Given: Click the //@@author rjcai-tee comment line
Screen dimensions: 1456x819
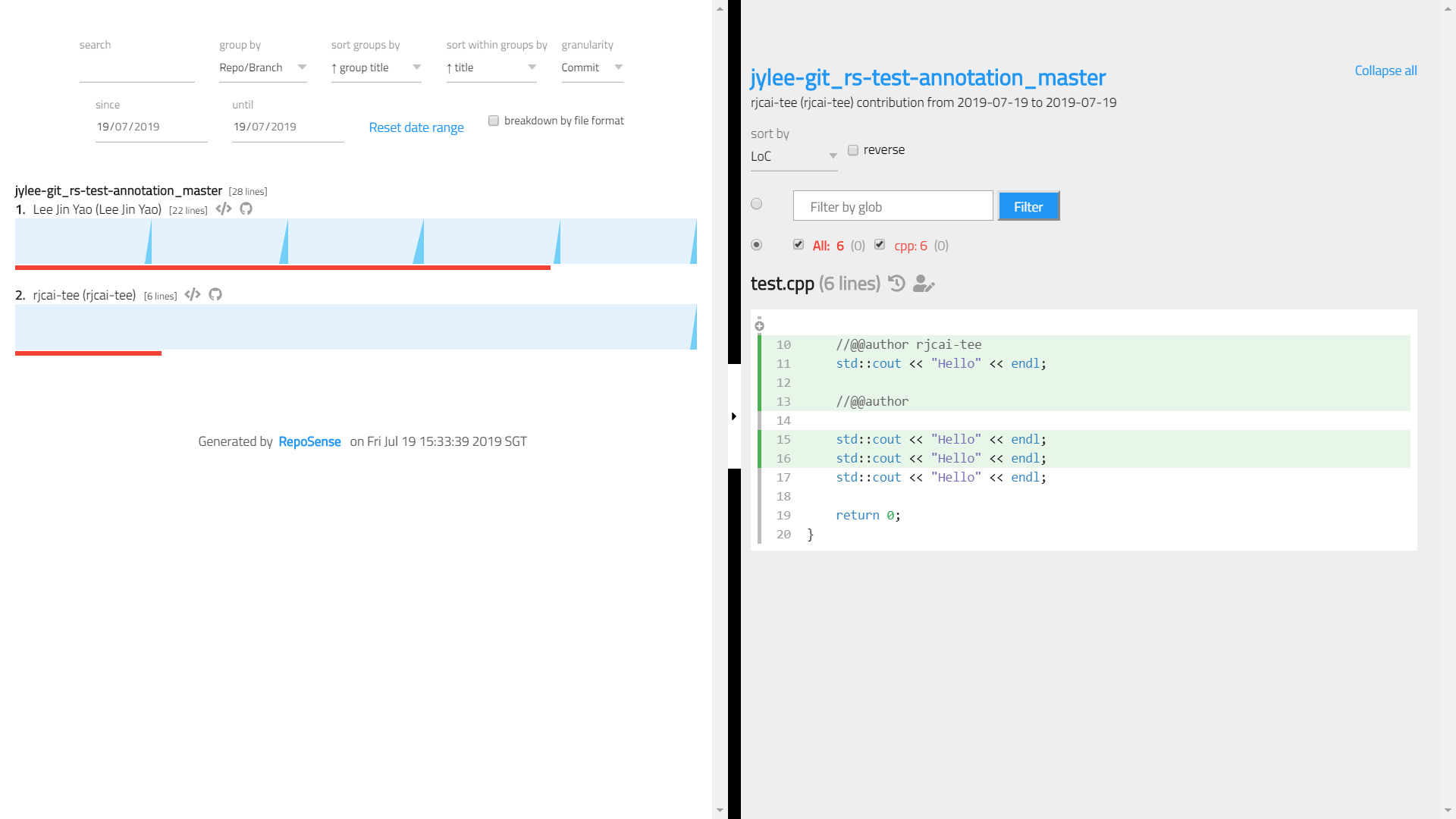Looking at the screenshot, I should click(x=908, y=345).
